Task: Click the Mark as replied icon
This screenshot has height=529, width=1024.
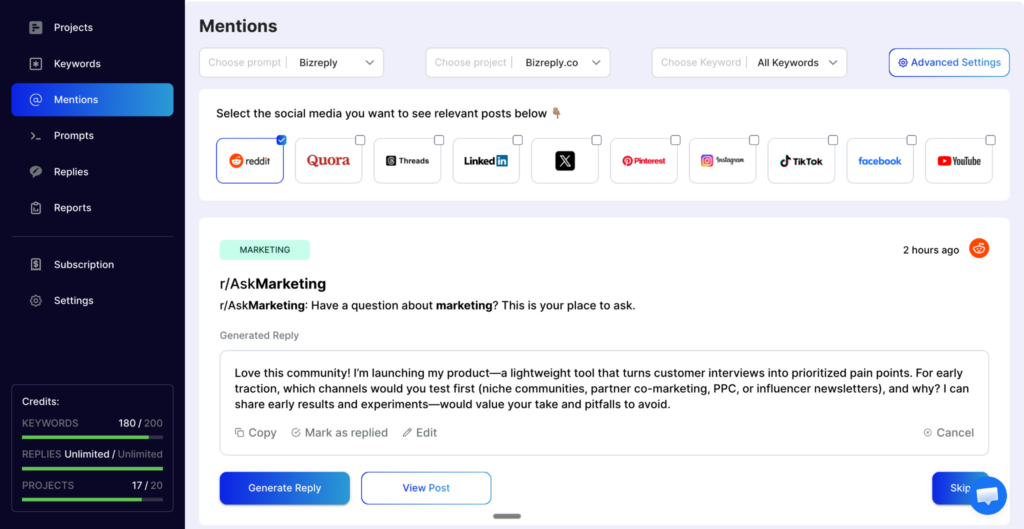Action: 296,433
